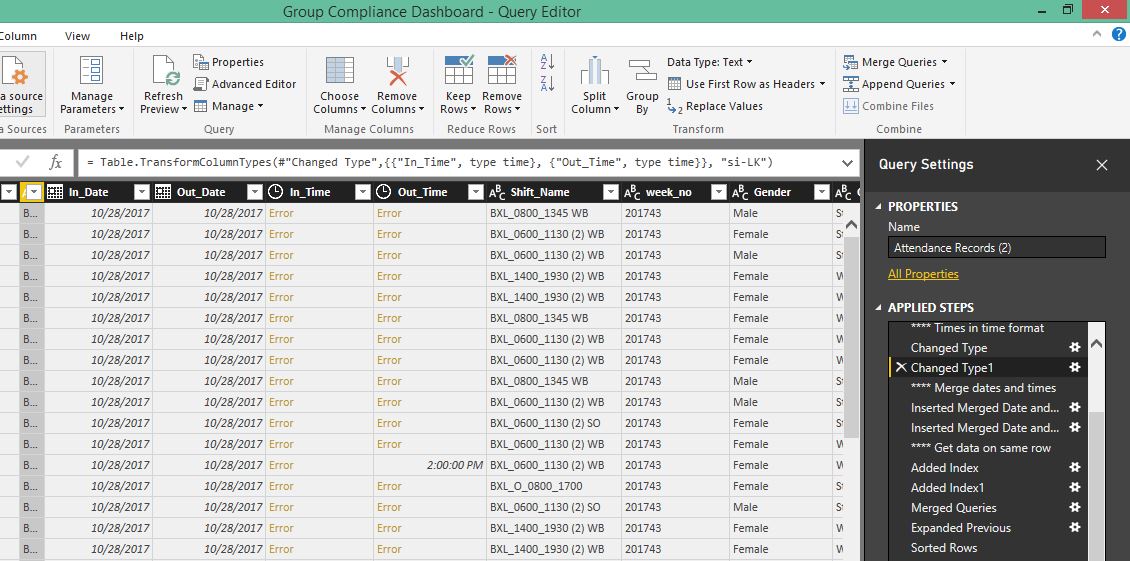
Task: Open filter dropdown for Out_Time column
Action: (476, 192)
